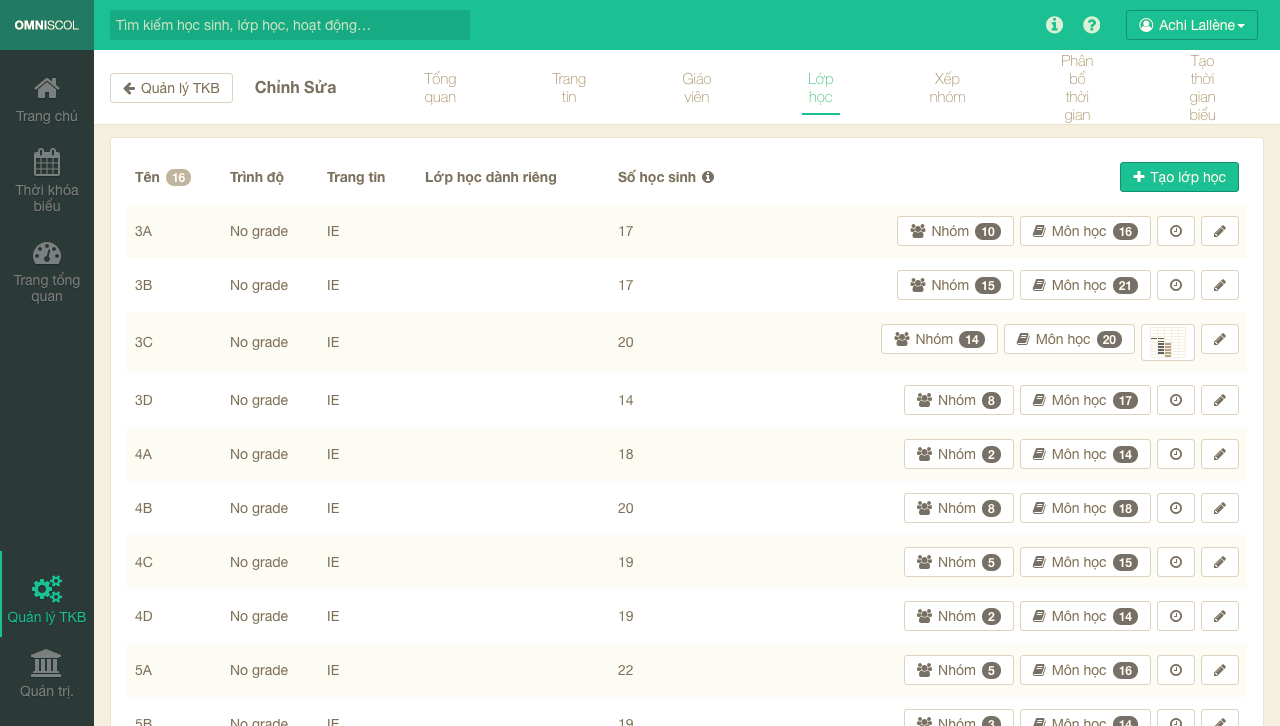Open Thời khóa biểu calendar icon
1280x726 pixels.
[47, 162]
